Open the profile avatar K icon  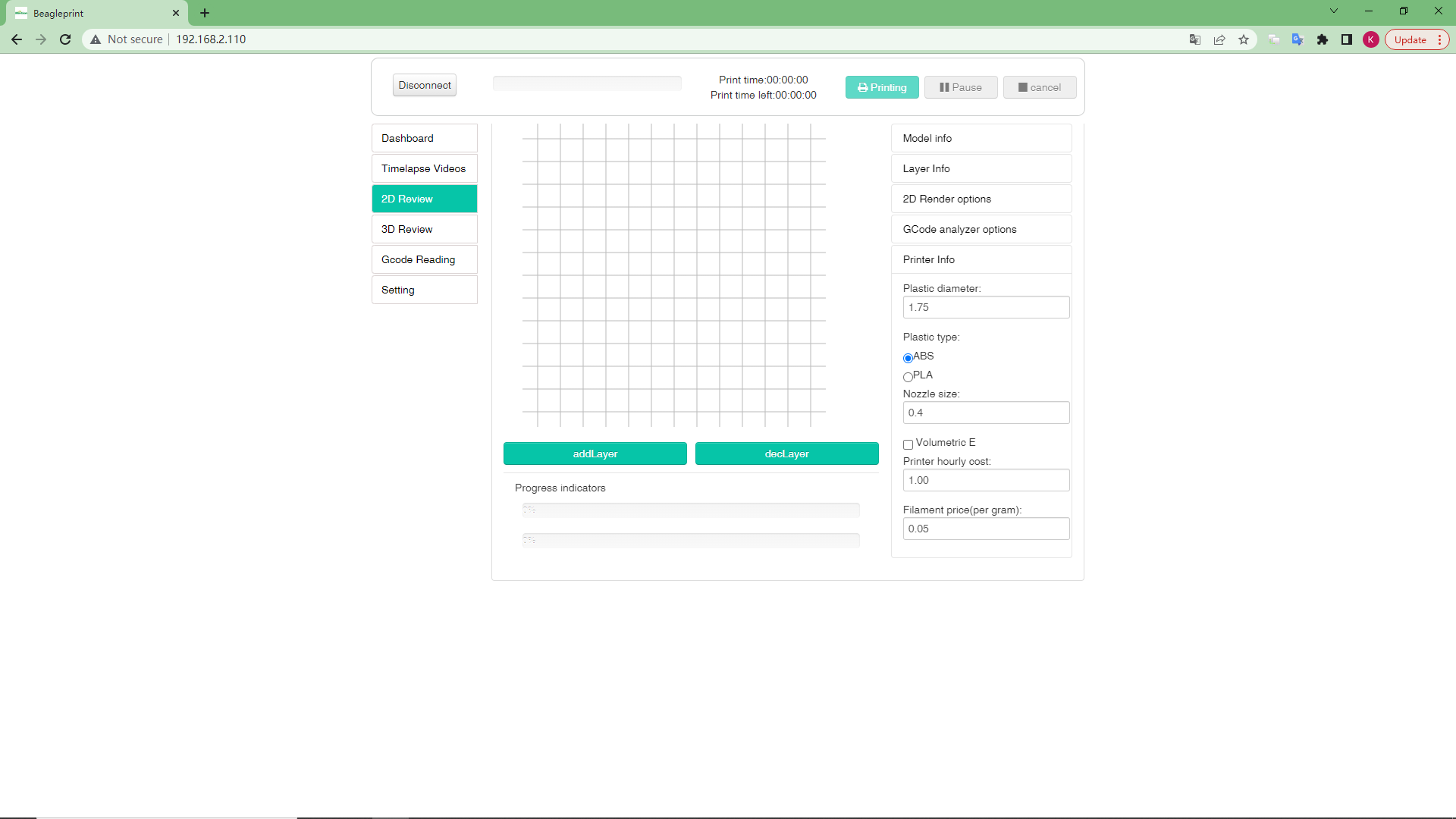pyautogui.click(x=1370, y=39)
